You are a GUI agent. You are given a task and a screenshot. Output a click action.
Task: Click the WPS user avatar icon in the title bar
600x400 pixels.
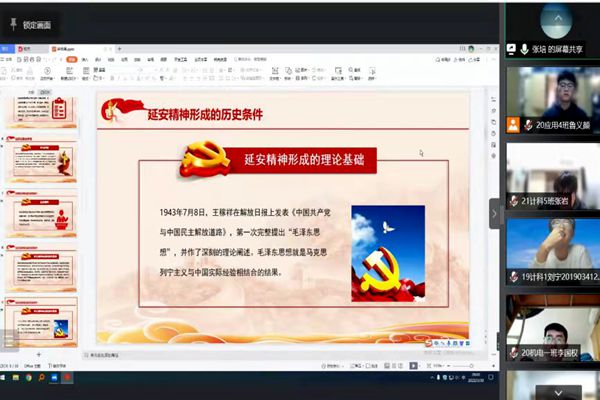click(x=471, y=48)
